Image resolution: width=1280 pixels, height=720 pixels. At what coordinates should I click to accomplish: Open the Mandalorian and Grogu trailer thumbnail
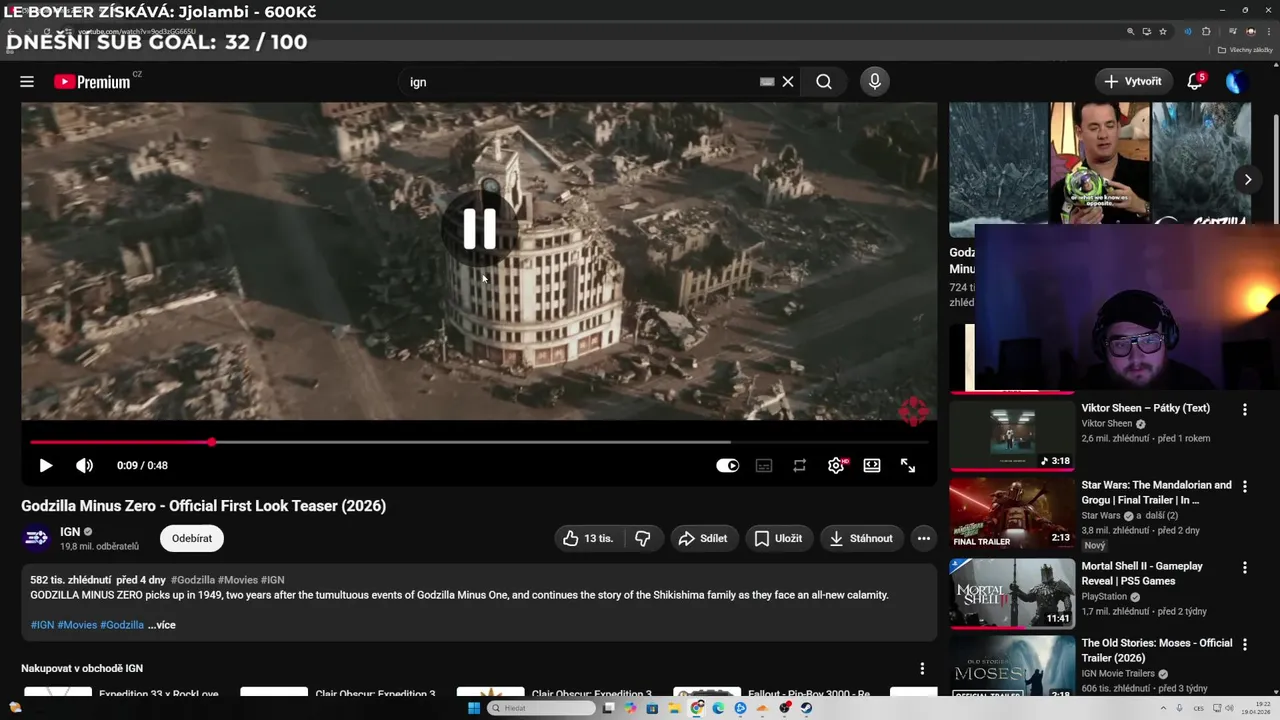1012,513
